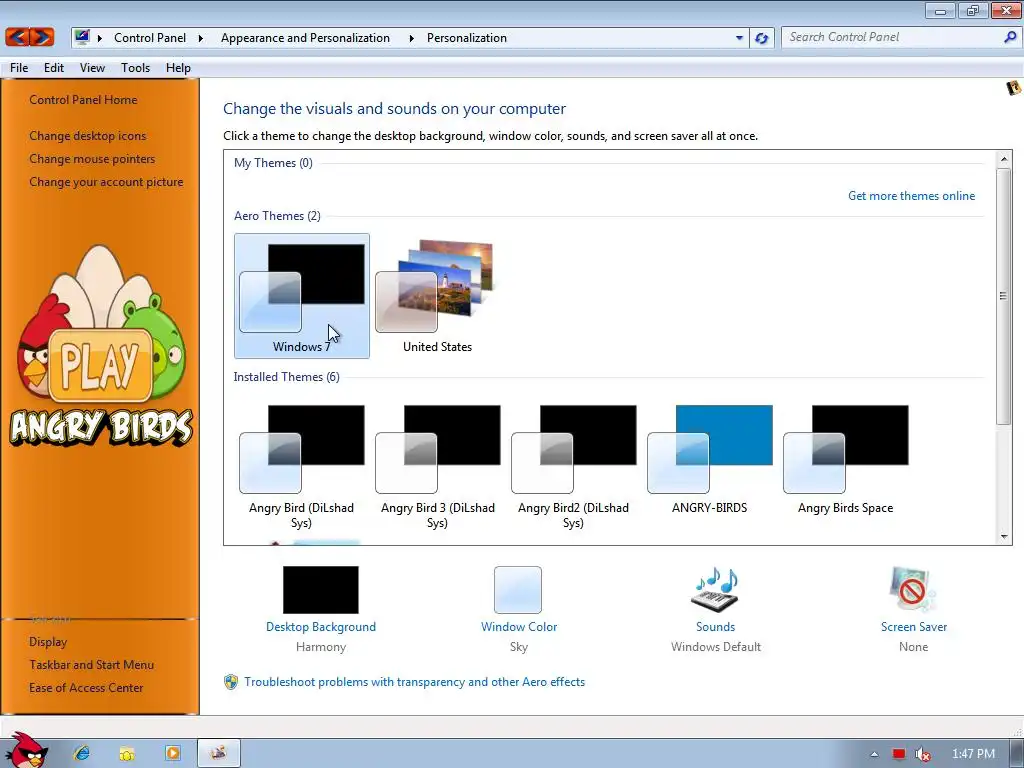Open Sounds settings icon
The image size is (1024, 768).
(x=715, y=590)
